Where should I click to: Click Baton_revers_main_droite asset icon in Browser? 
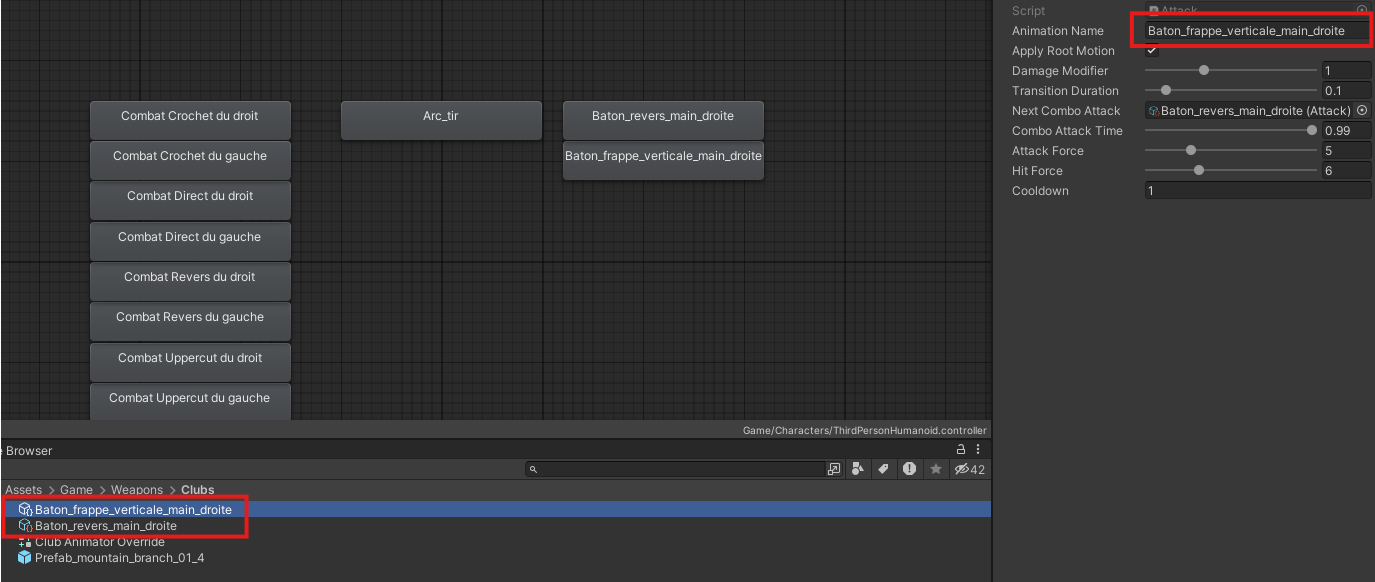point(25,526)
